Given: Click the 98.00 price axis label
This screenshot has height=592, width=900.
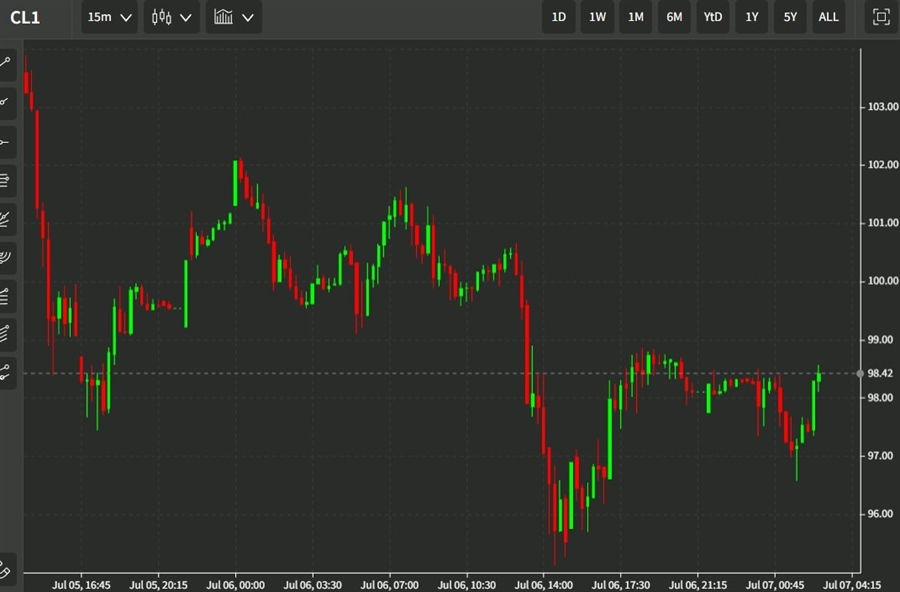Looking at the screenshot, I should click(x=880, y=397).
